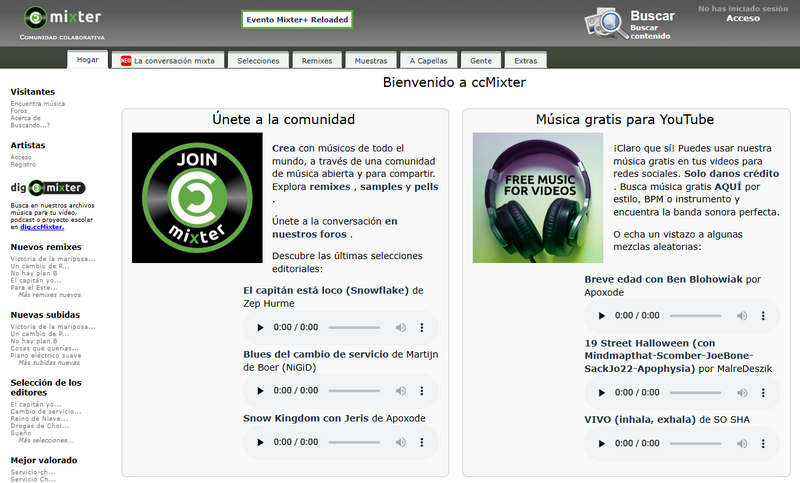Click the dig.ccMixter logo in the sidebar

pos(48,188)
